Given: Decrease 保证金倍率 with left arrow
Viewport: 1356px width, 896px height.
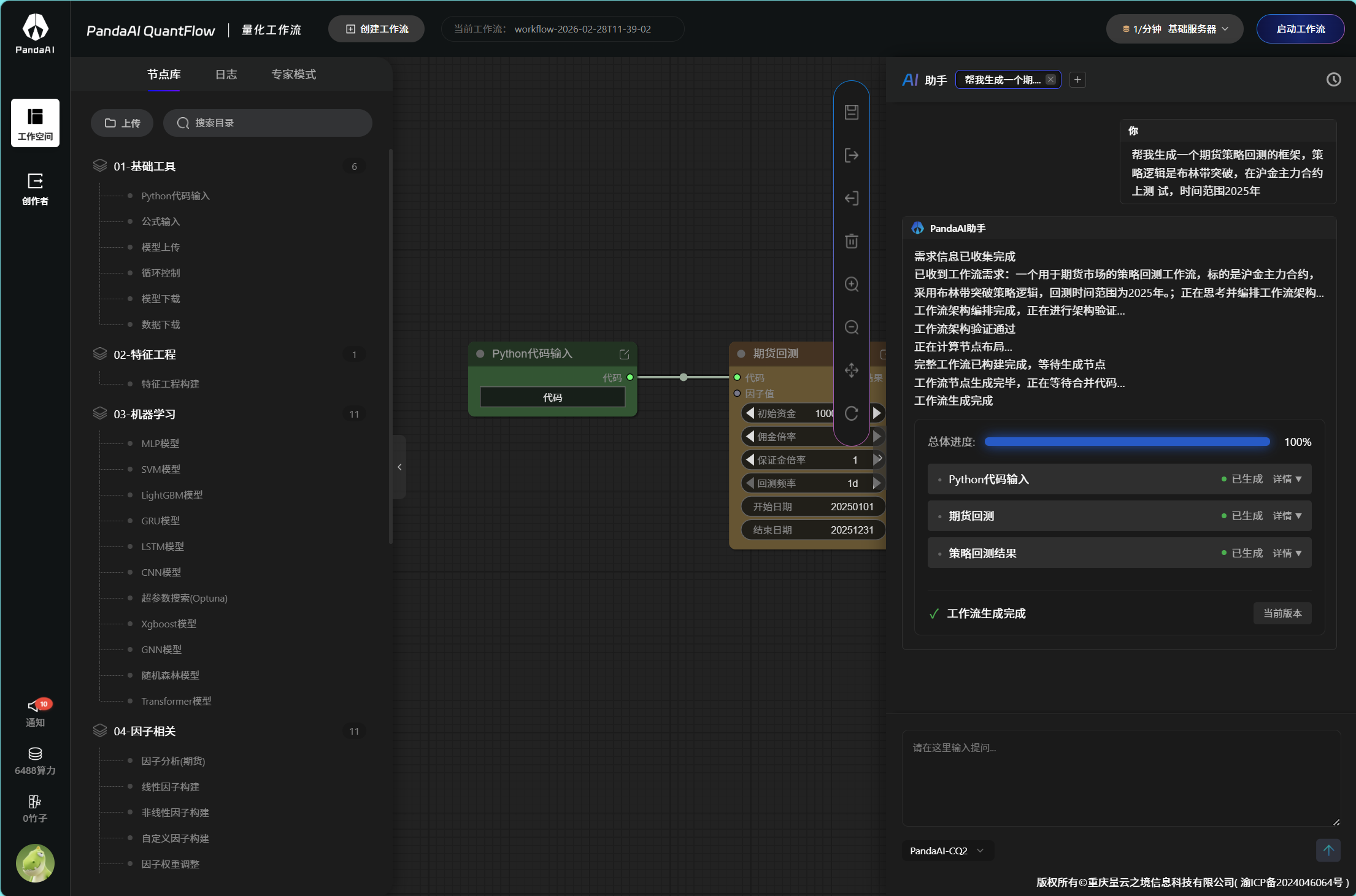Looking at the screenshot, I should coord(750,460).
